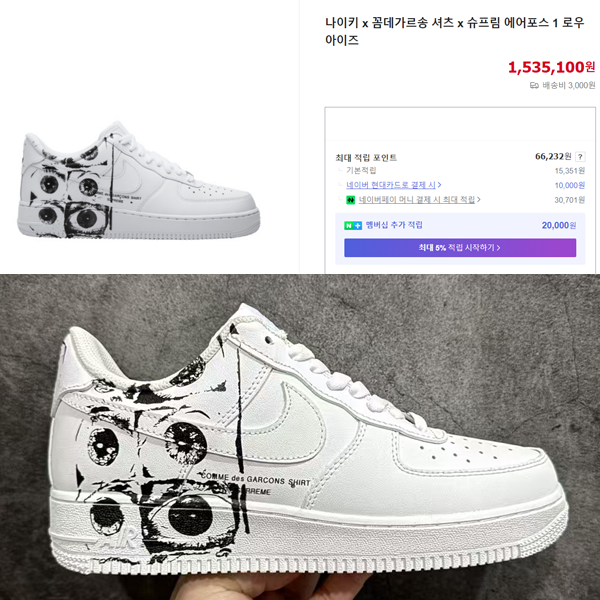Click the 기본적립 row label
600x600 pixels.
coord(361,170)
